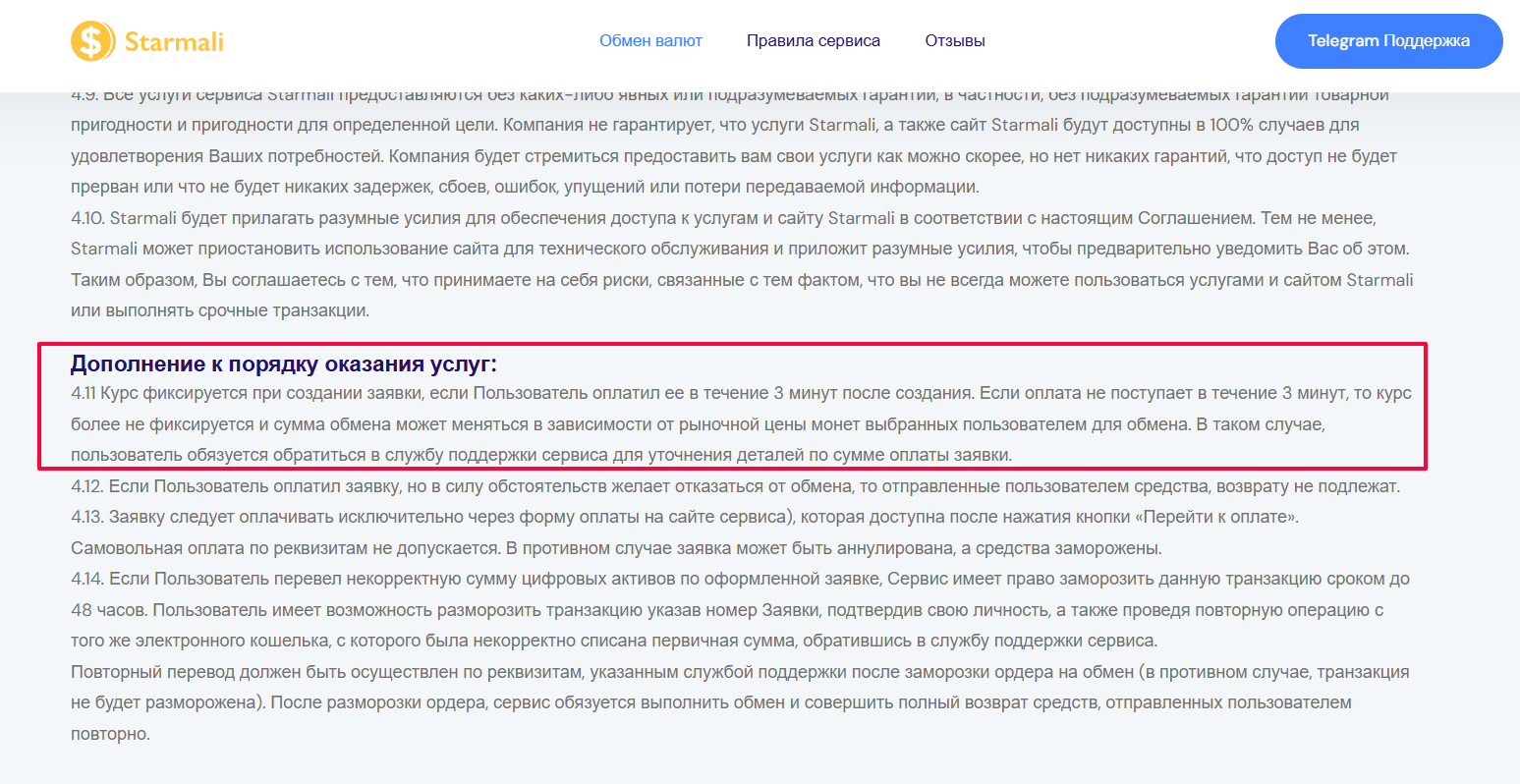This screenshot has height=784, width=1520.
Task: Click the line starting 48 часов. Пользователь имеет
Action: point(727,610)
